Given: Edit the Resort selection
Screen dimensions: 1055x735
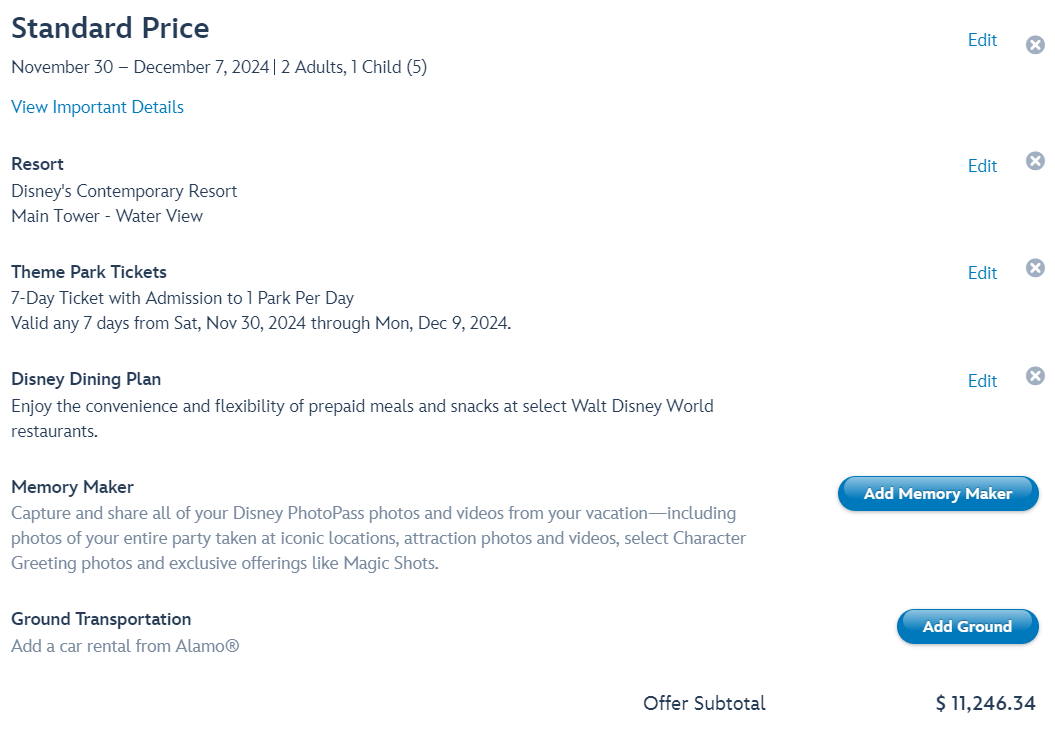Looking at the screenshot, I should [982, 166].
